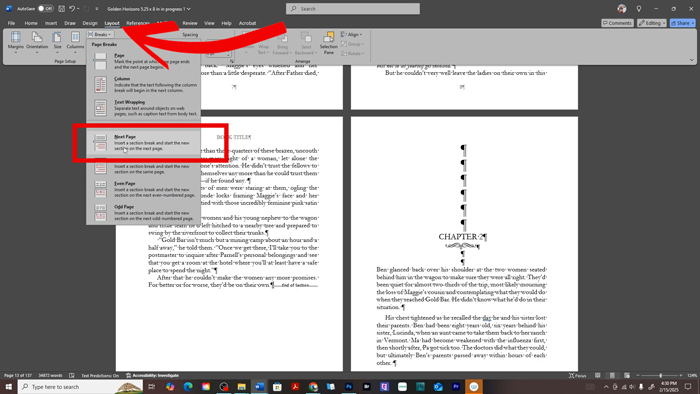Click the Save icon in title bar
The height and width of the screenshot is (394, 700).
point(61,8)
